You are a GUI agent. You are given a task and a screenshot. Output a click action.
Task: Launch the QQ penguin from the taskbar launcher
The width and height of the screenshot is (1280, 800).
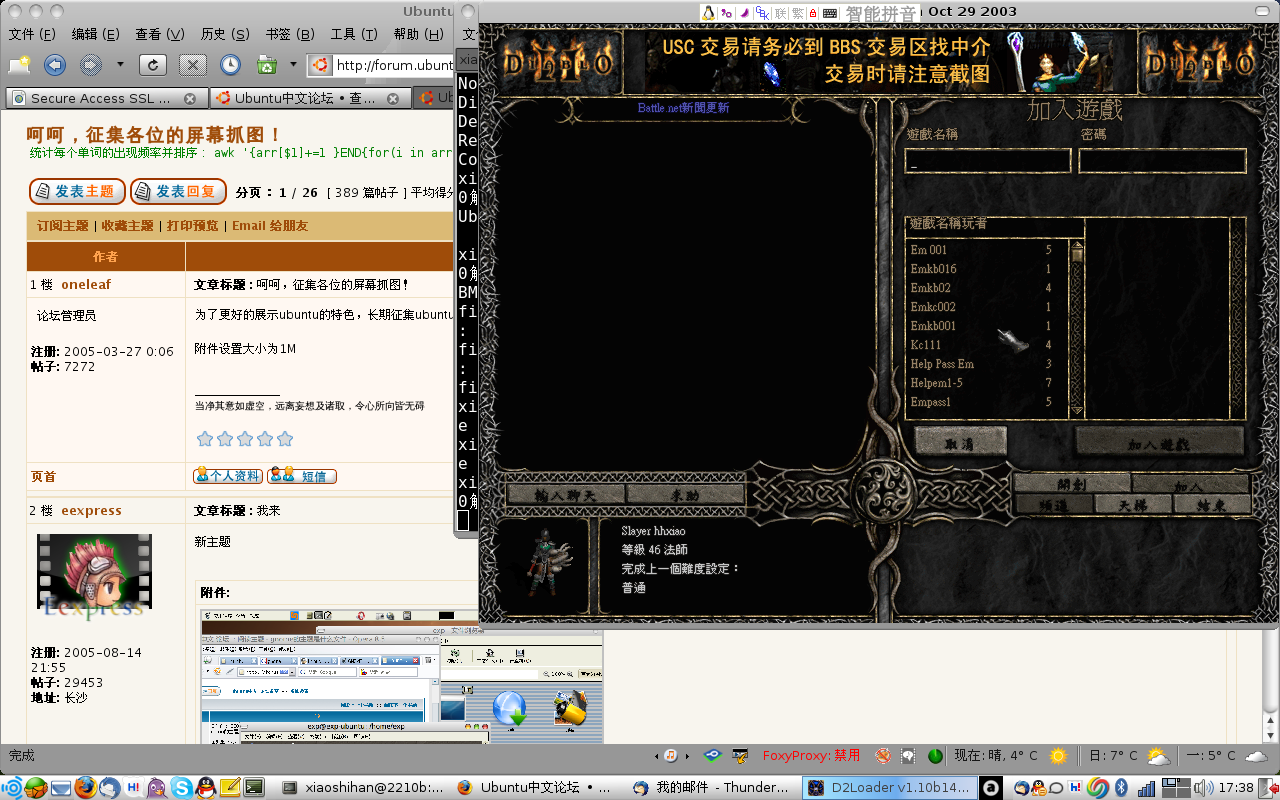pyautogui.click(x=205, y=787)
